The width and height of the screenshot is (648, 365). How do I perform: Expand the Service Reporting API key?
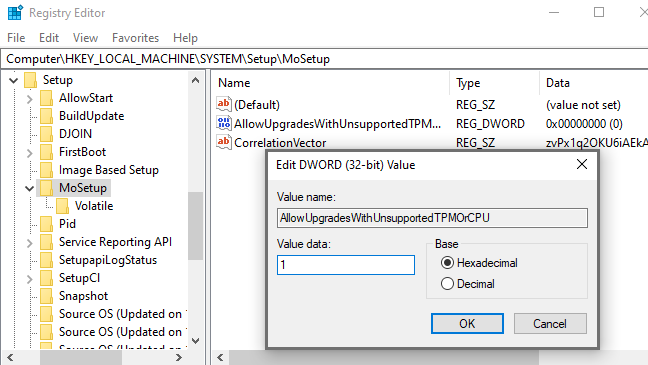[x=29, y=243]
